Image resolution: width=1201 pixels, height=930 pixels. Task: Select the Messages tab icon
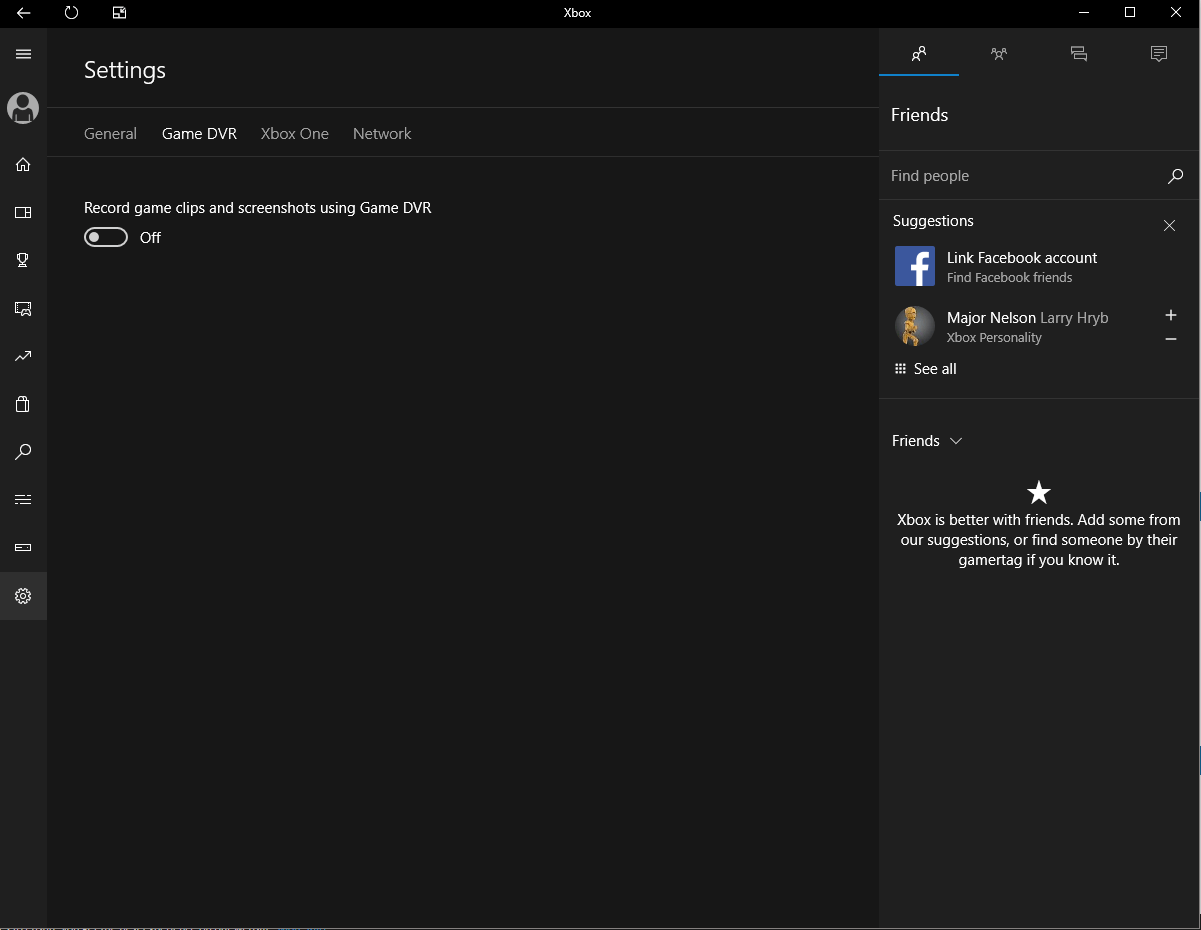tap(1079, 54)
